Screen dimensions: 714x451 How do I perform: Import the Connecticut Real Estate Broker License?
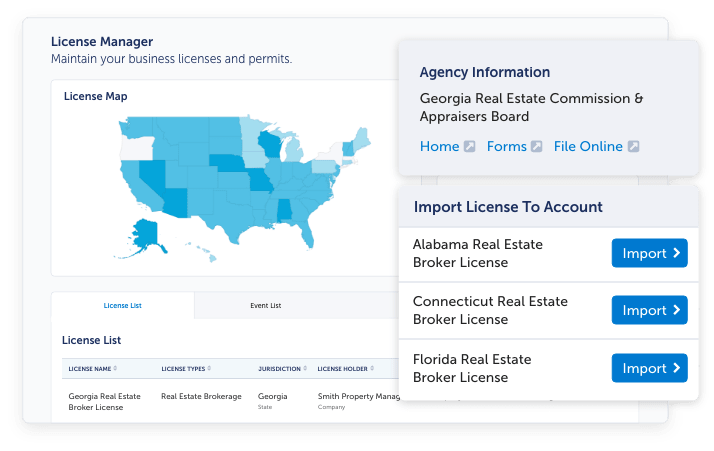point(649,311)
